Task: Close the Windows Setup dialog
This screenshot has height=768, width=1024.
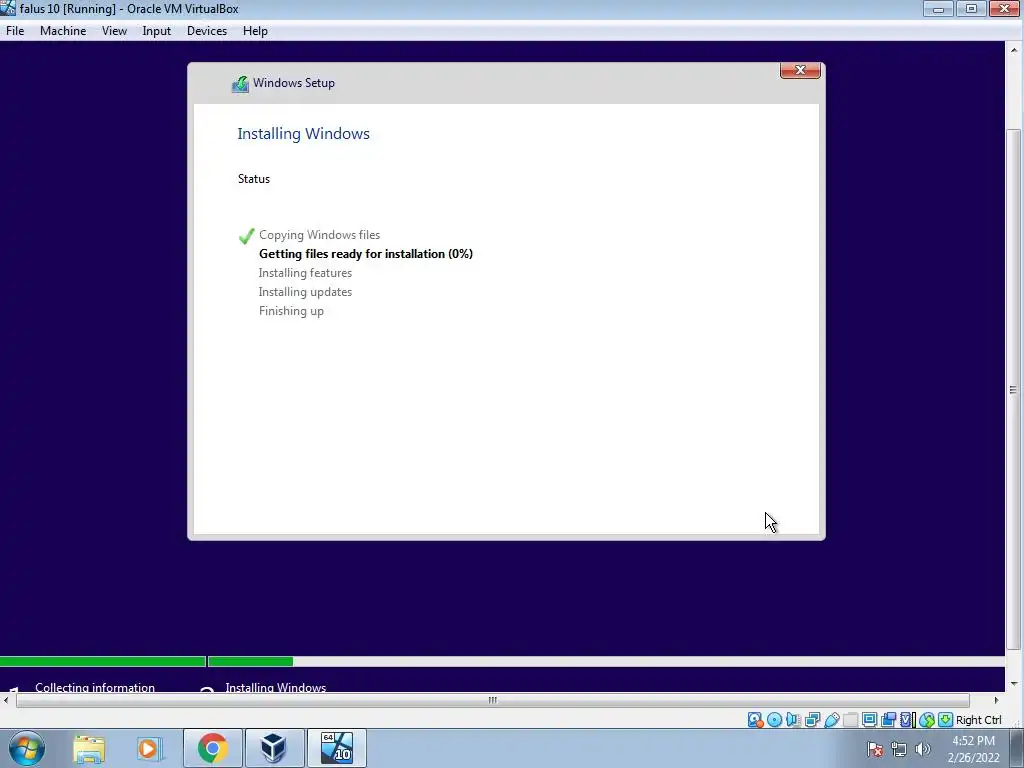Action: (x=800, y=71)
